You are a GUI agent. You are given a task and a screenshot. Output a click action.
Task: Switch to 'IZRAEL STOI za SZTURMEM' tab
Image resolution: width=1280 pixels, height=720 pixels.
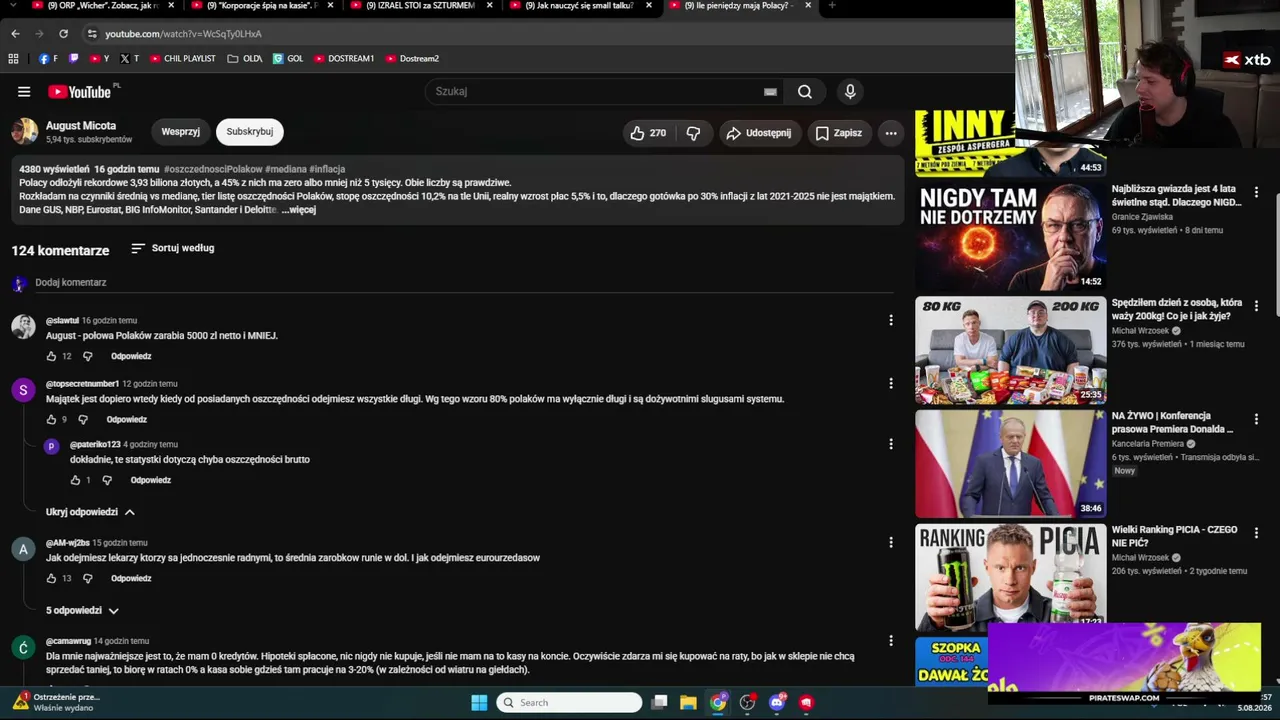420,6
